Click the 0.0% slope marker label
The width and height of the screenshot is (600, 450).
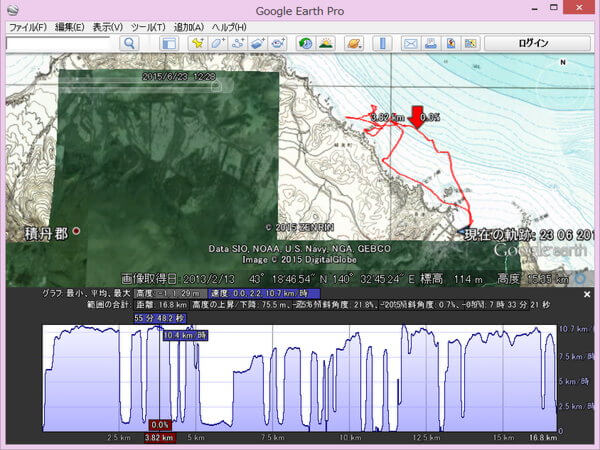[160, 425]
